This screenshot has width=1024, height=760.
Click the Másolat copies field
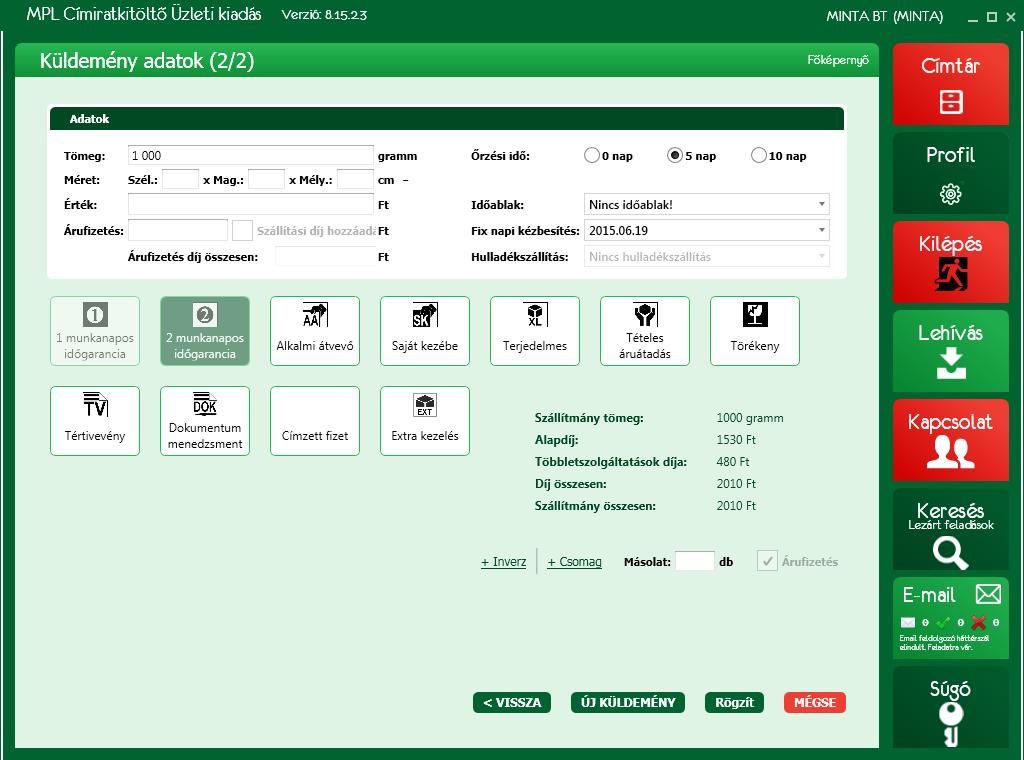(x=695, y=561)
